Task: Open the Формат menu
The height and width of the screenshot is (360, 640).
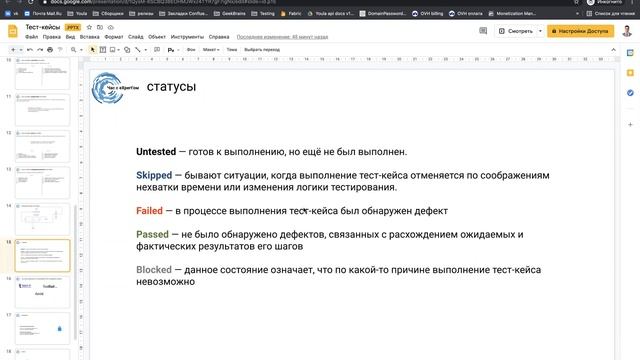Action: click(x=114, y=37)
